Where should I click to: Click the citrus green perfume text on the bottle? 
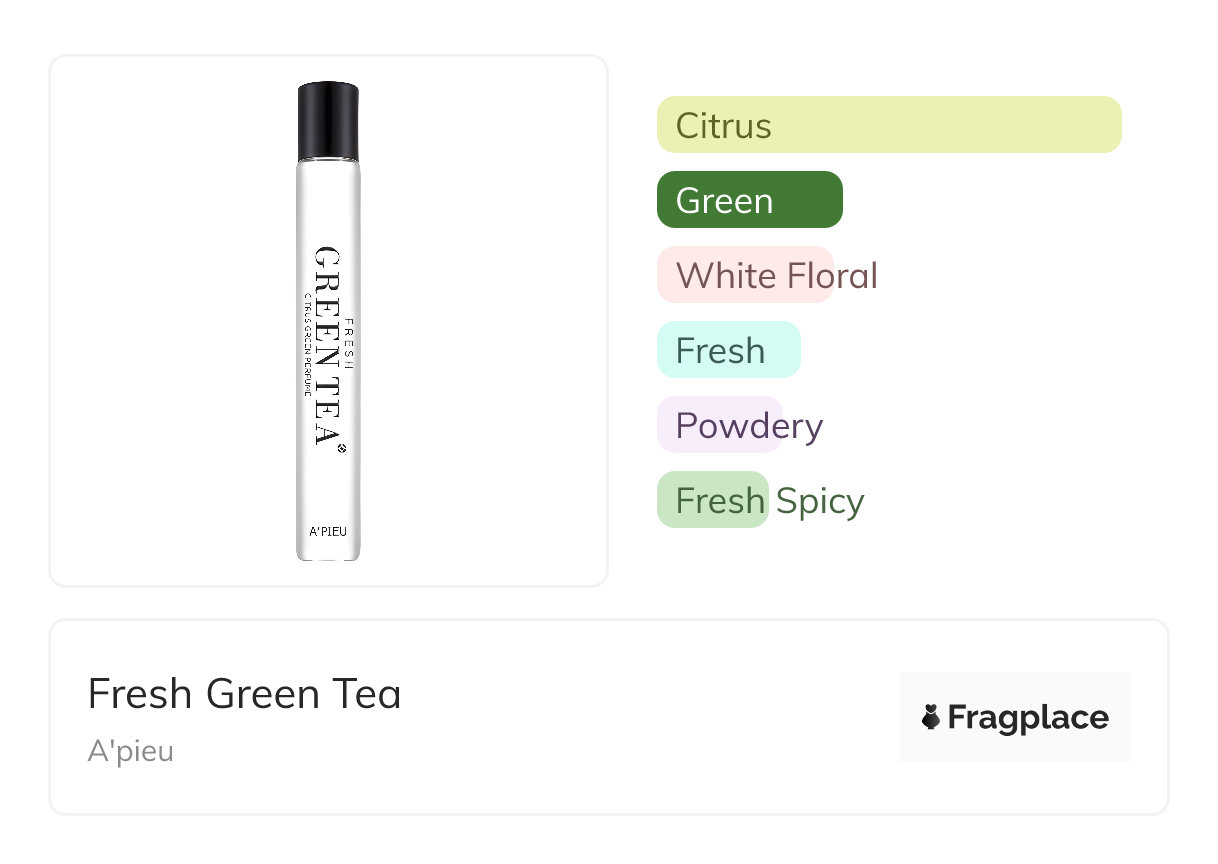point(307,345)
